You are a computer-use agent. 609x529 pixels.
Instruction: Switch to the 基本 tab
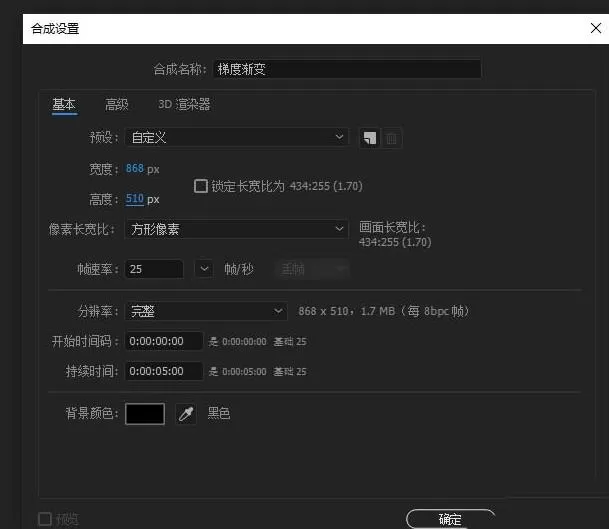(64, 104)
